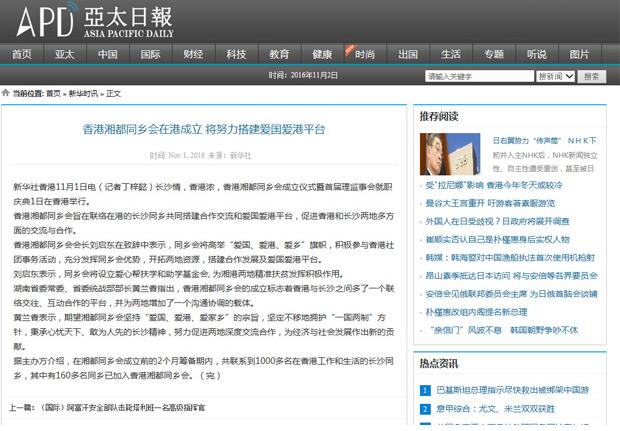The image size is (620, 431).
Task: Select the 财经 navigation menu item
Action: [193, 54]
